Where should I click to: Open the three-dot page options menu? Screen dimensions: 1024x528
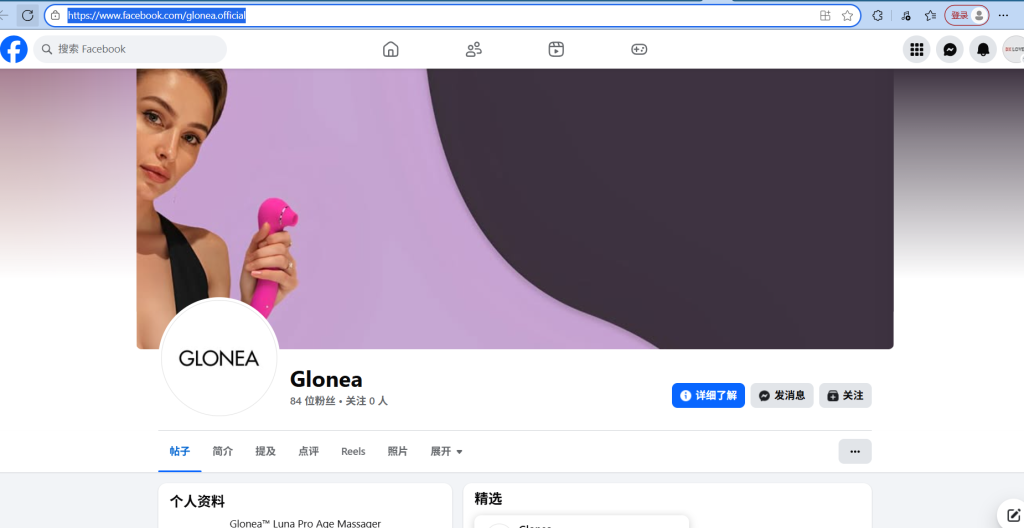pos(855,452)
